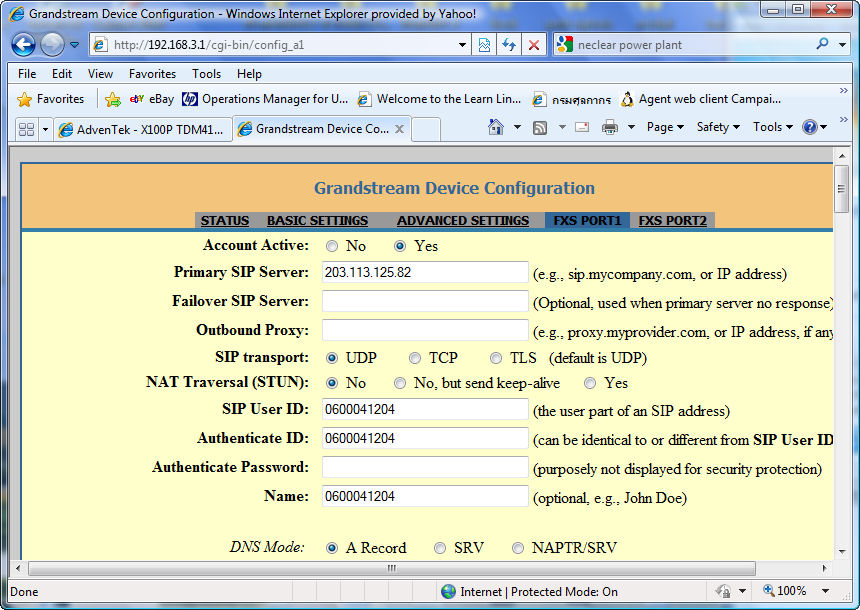Open the Tools menu in menu bar
Image resolution: width=860 pixels, height=610 pixels.
(x=206, y=74)
